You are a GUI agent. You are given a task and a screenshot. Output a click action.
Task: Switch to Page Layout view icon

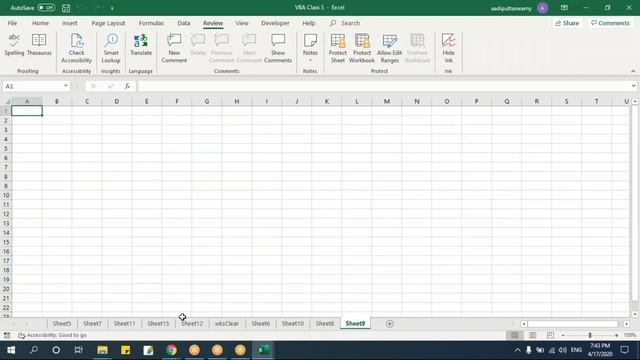tap(533, 335)
